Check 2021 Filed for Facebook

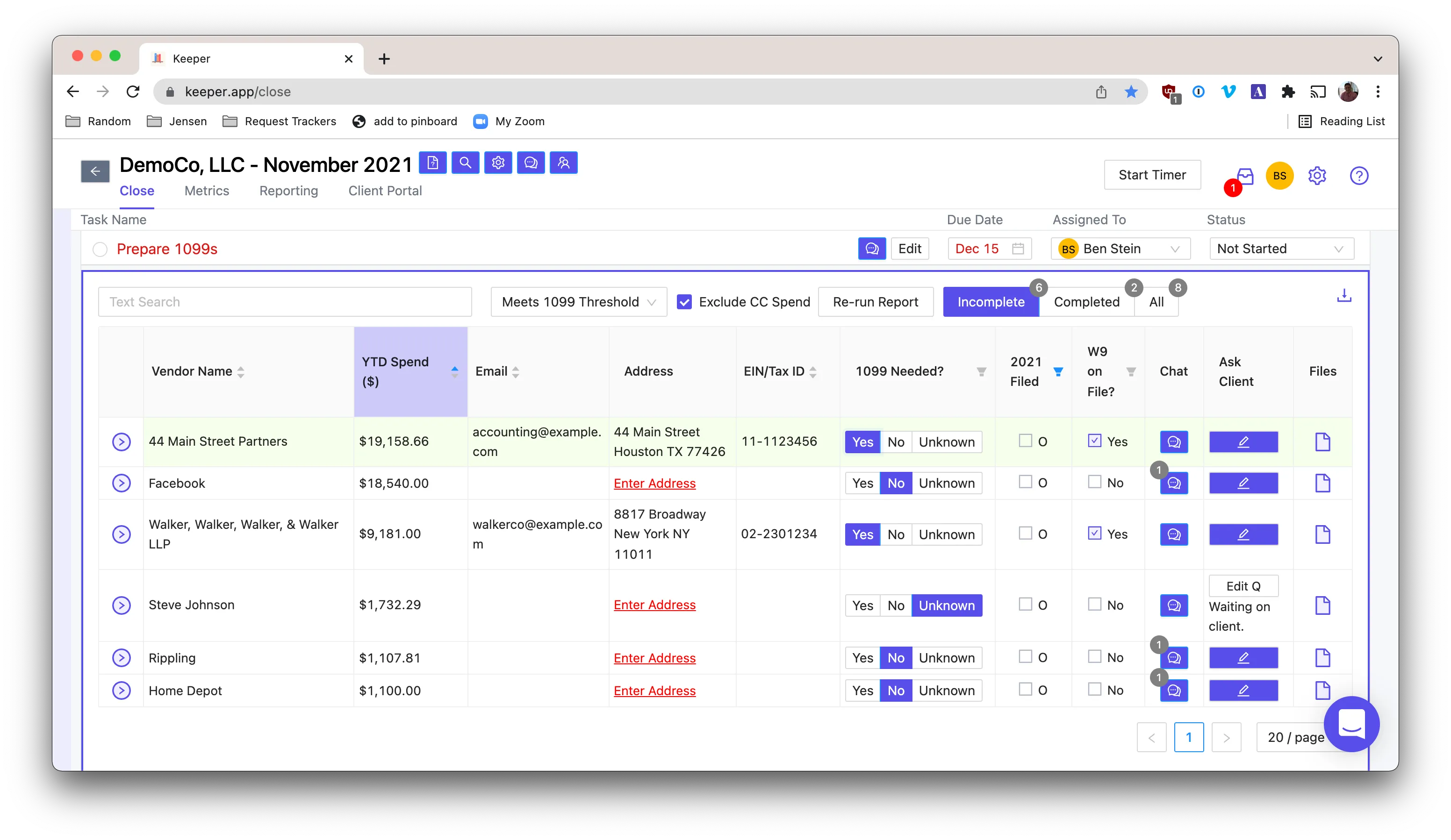click(1025, 482)
